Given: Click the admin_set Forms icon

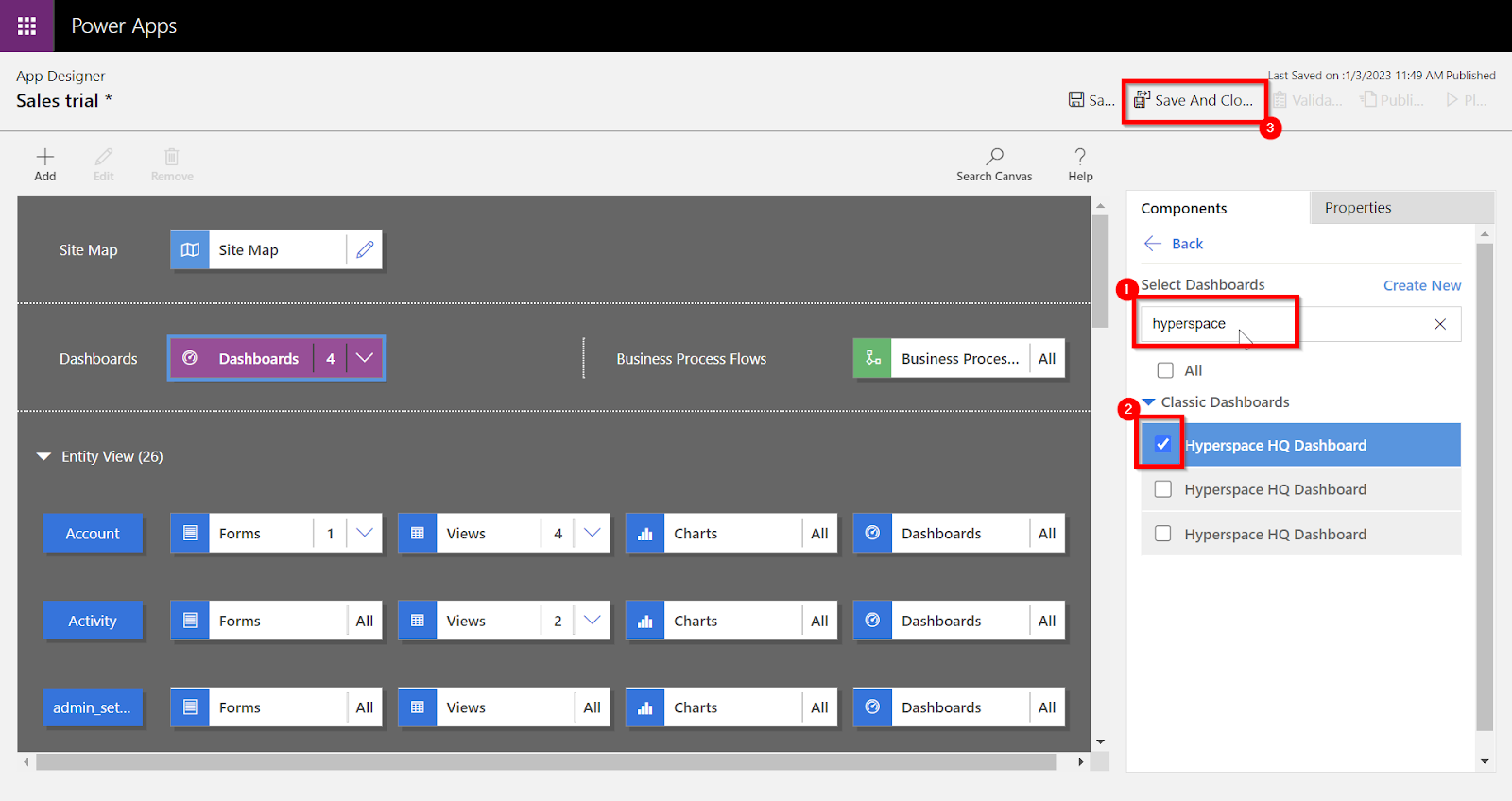Looking at the screenshot, I should pos(190,707).
